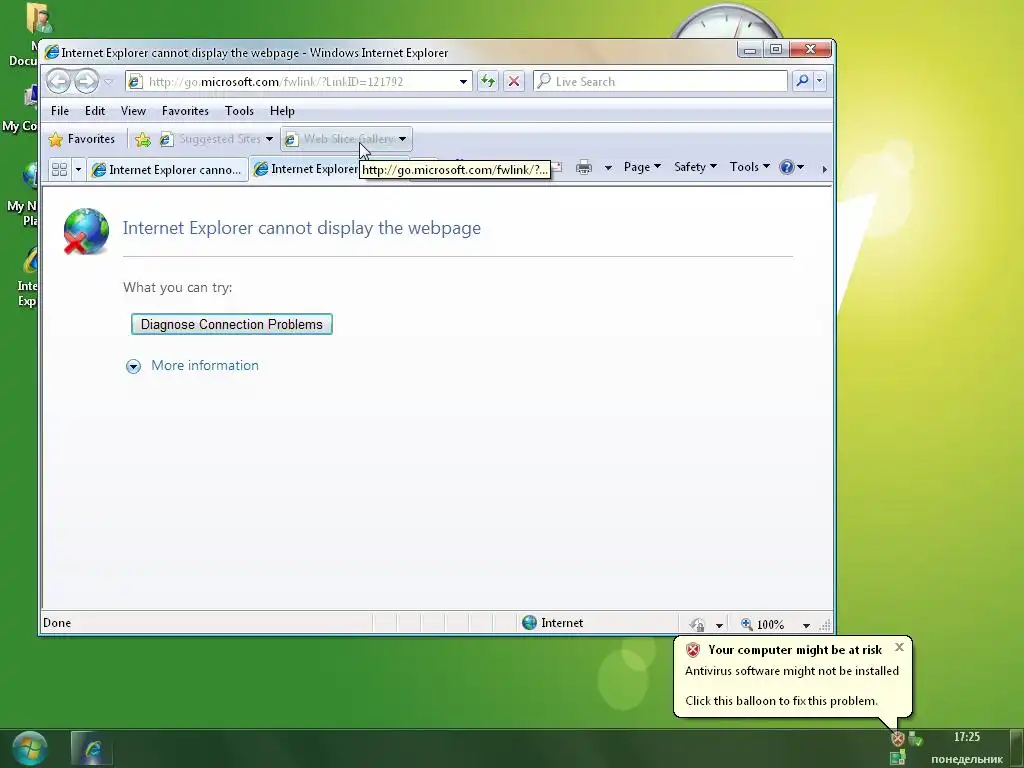Viewport: 1024px width, 768px height.
Task: Click the red shield icon in the balloon
Action: click(693, 650)
